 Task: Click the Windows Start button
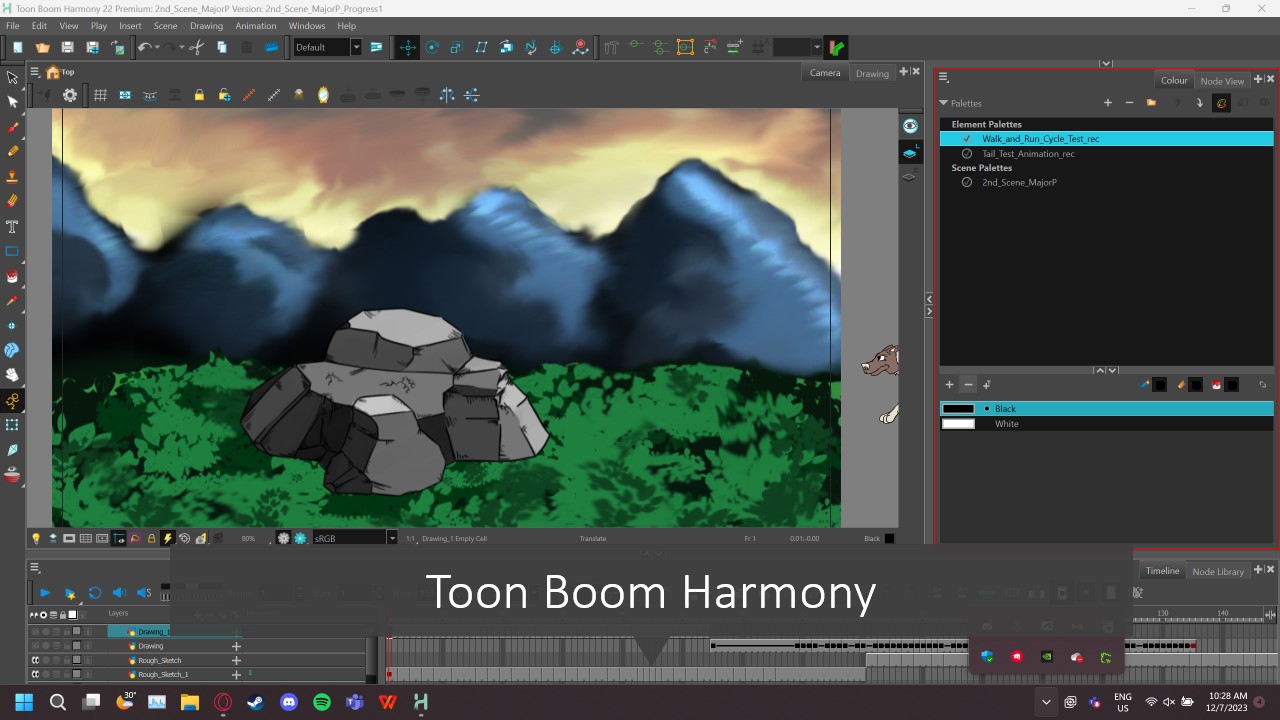tap(24, 702)
